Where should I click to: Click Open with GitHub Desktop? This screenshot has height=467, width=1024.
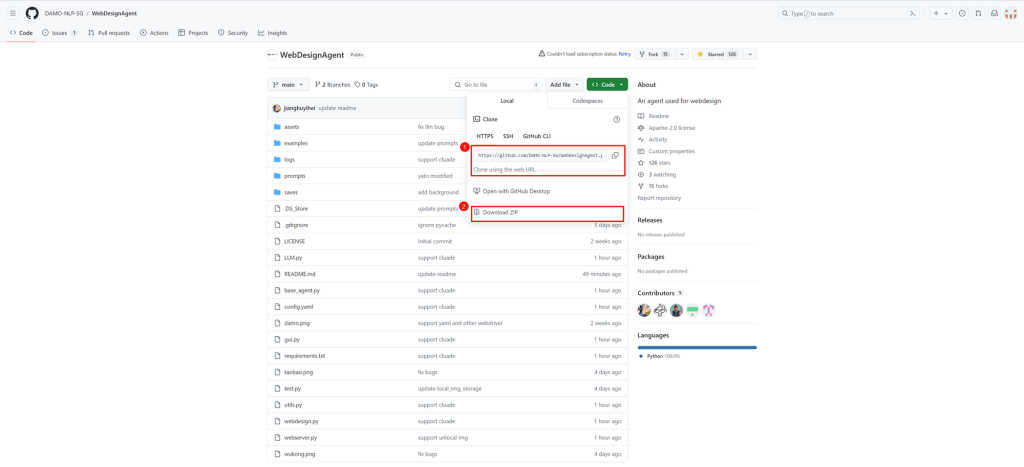click(516, 191)
